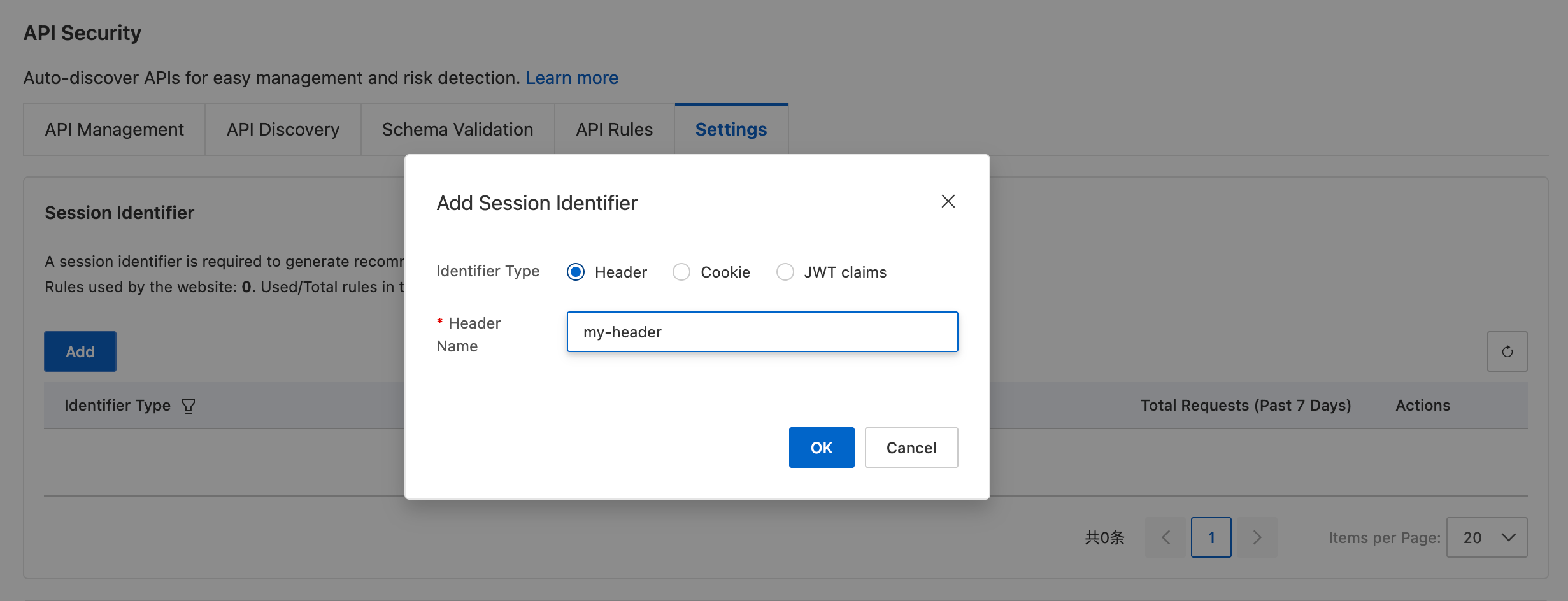Go to the previous page arrow
1568x601 pixels.
[1166, 537]
